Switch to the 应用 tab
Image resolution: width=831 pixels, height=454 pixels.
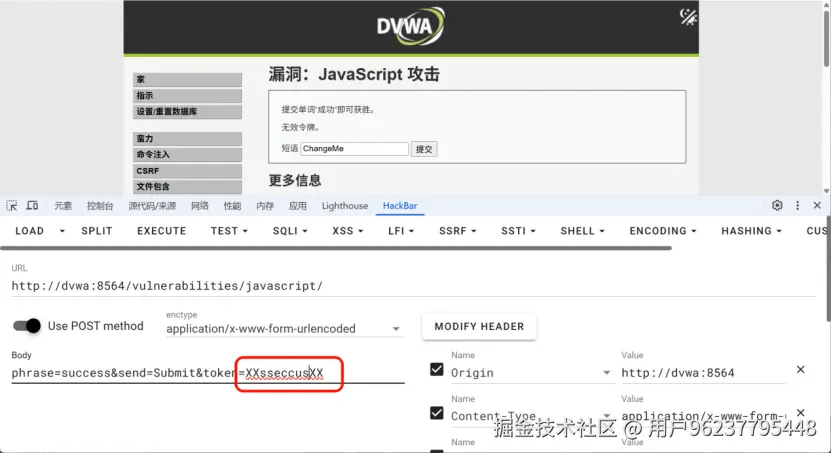tap(298, 206)
